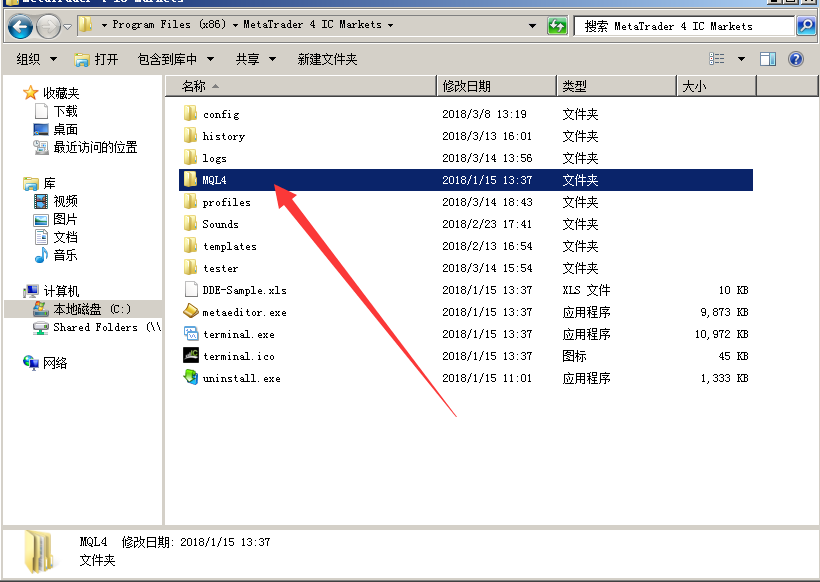
Task: Open 桌面 in the navigation pane
Action: click(65, 129)
